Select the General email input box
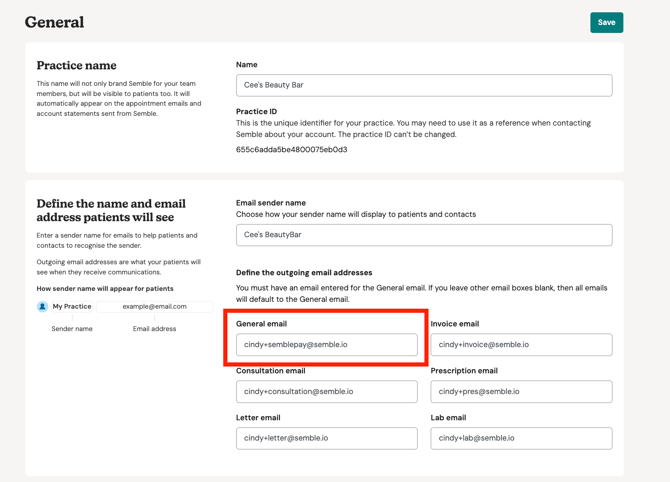Image resolution: width=670 pixels, height=482 pixels. [x=327, y=345]
